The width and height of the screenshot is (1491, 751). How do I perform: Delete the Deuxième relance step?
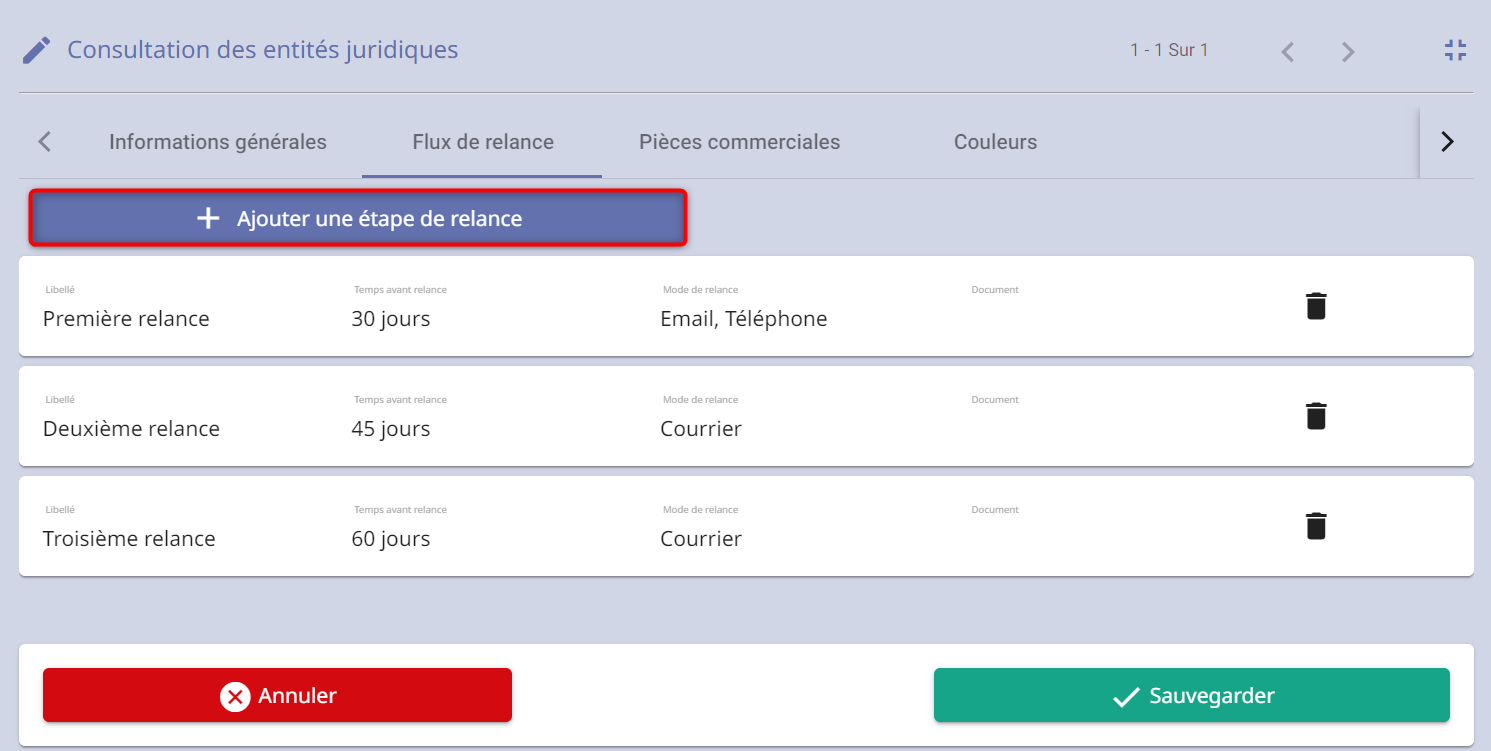coord(1316,416)
